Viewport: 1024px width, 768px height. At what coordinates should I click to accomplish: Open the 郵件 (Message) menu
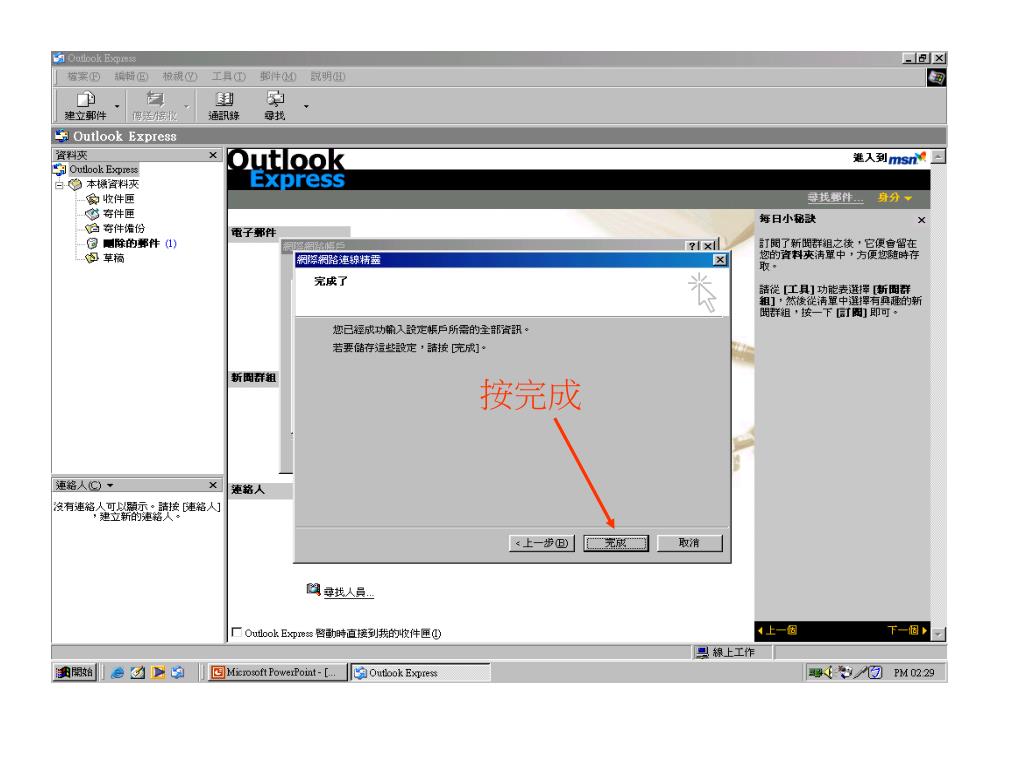278,76
